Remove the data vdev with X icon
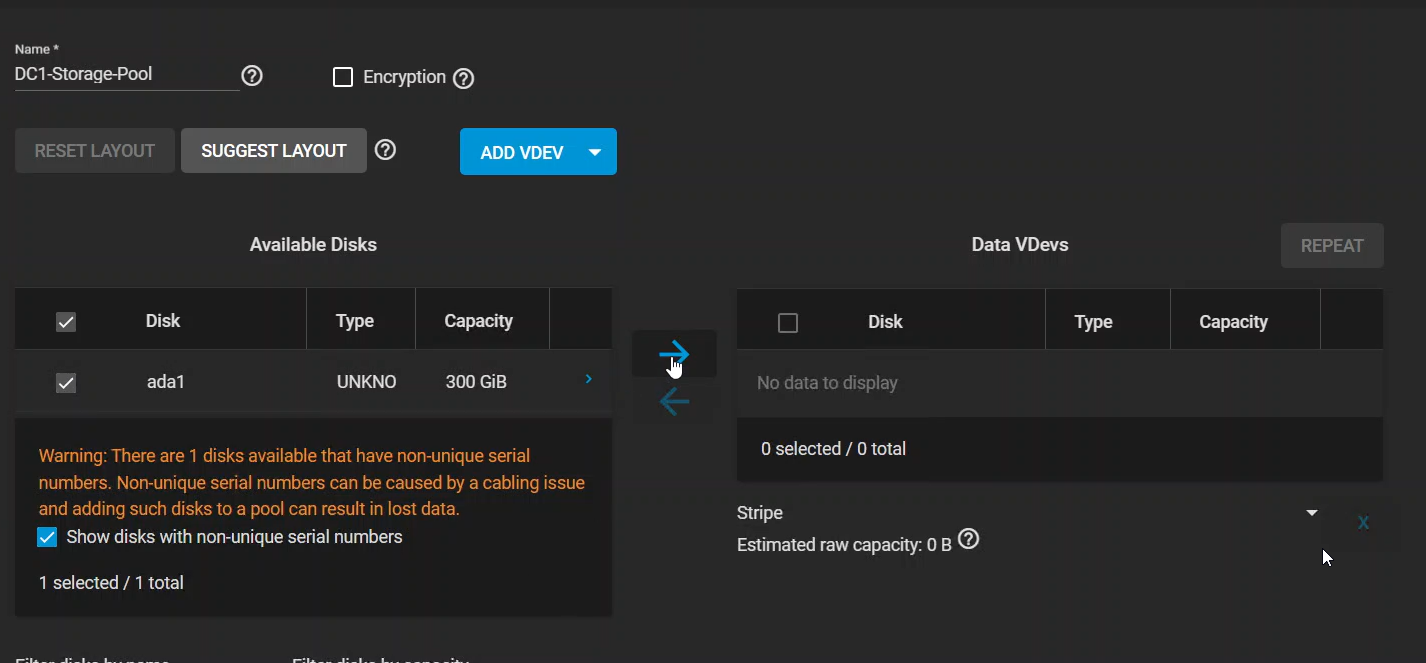Viewport: 1426px width, 663px height. (x=1363, y=522)
